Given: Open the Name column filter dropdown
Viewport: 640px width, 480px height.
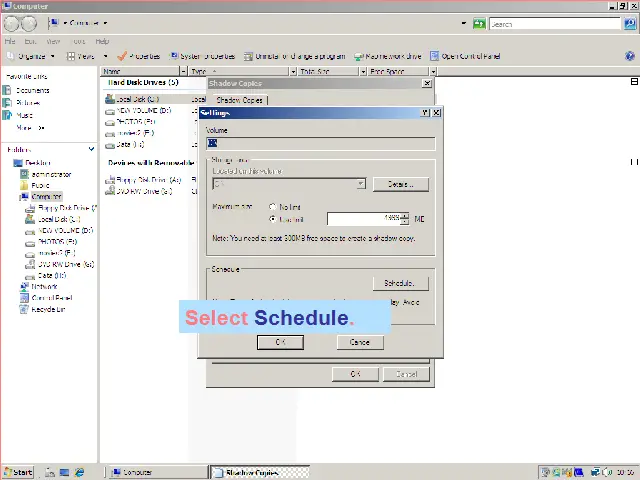Looking at the screenshot, I should pyautogui.click(x=183, y=71).
